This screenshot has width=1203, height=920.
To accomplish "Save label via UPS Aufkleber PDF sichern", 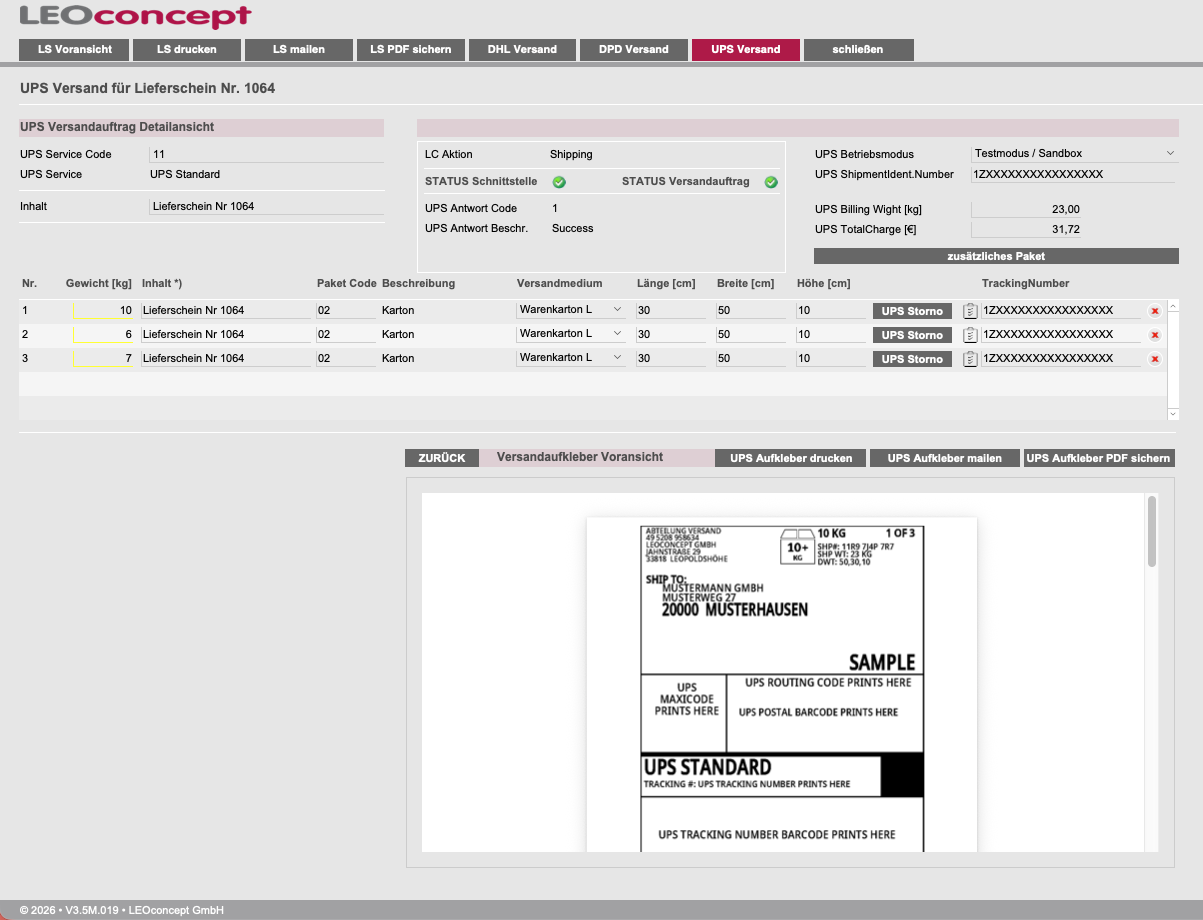I will click(1098, 458).
